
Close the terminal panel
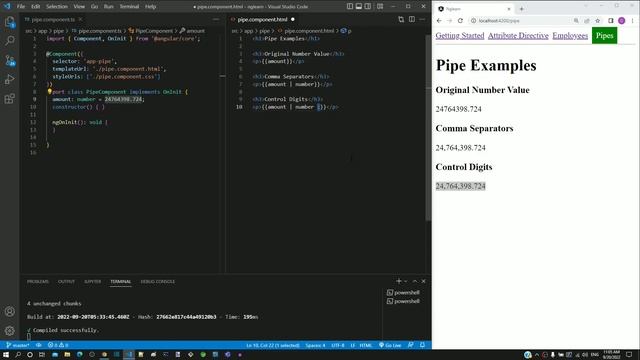pyautogui.click(x=424, y=281)
